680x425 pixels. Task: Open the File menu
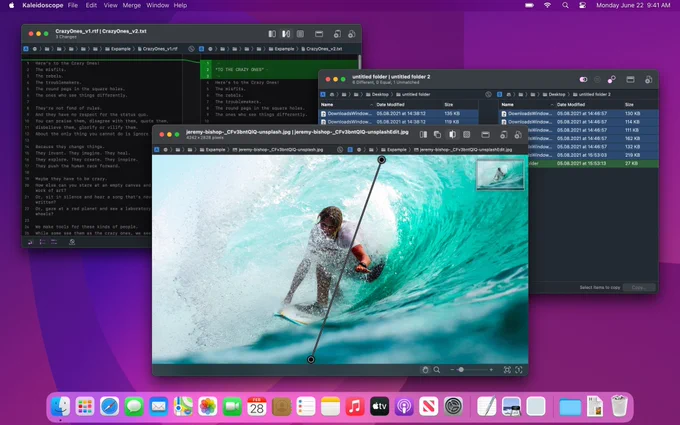[73, 6]
